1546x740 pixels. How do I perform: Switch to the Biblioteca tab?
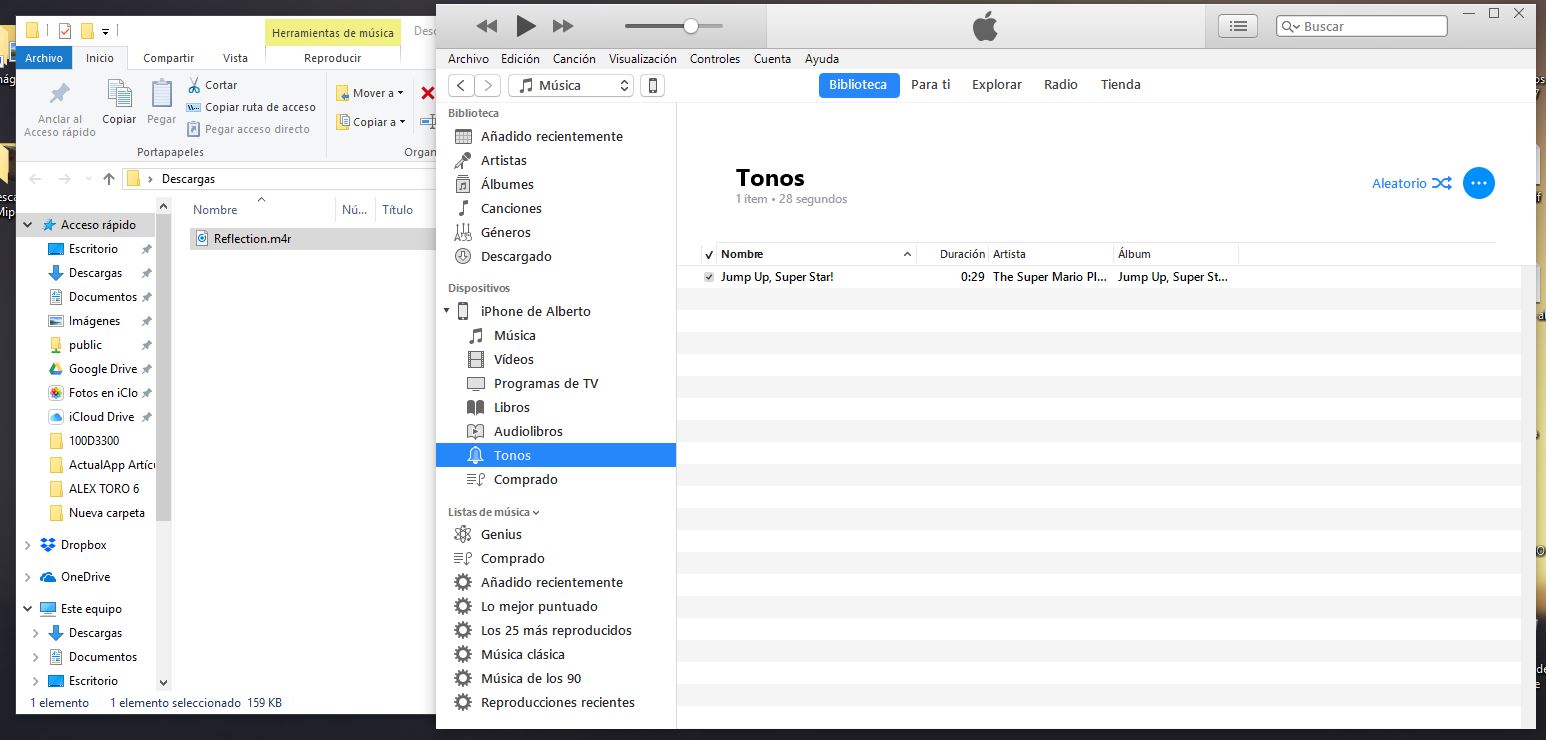pyautogui.click(x=858, y=85)
